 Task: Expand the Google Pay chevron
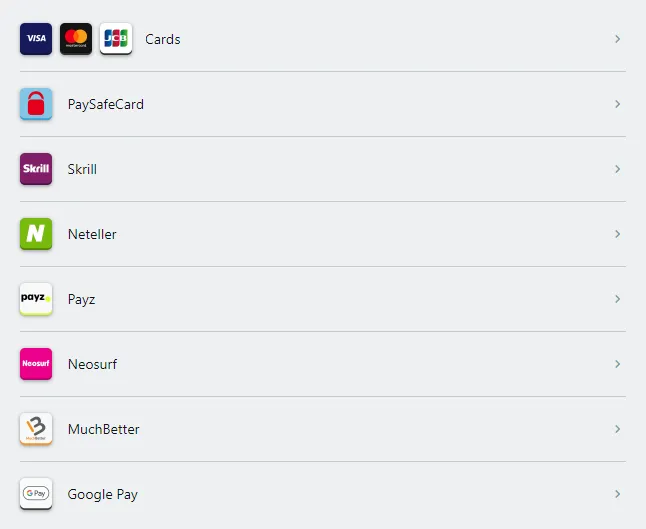pyautogui.click(x=617, y=494)
